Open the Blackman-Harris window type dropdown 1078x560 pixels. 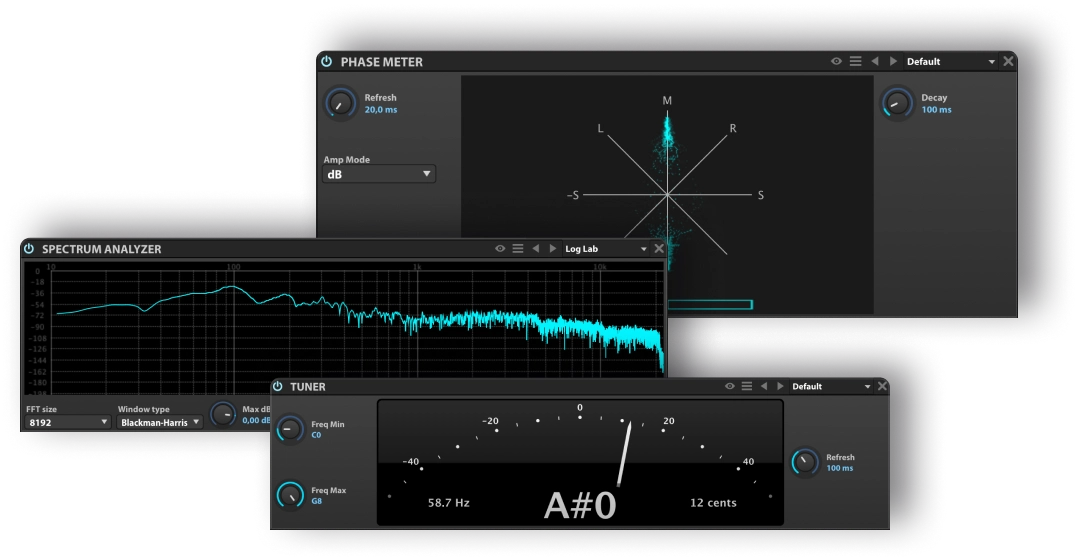160,422
